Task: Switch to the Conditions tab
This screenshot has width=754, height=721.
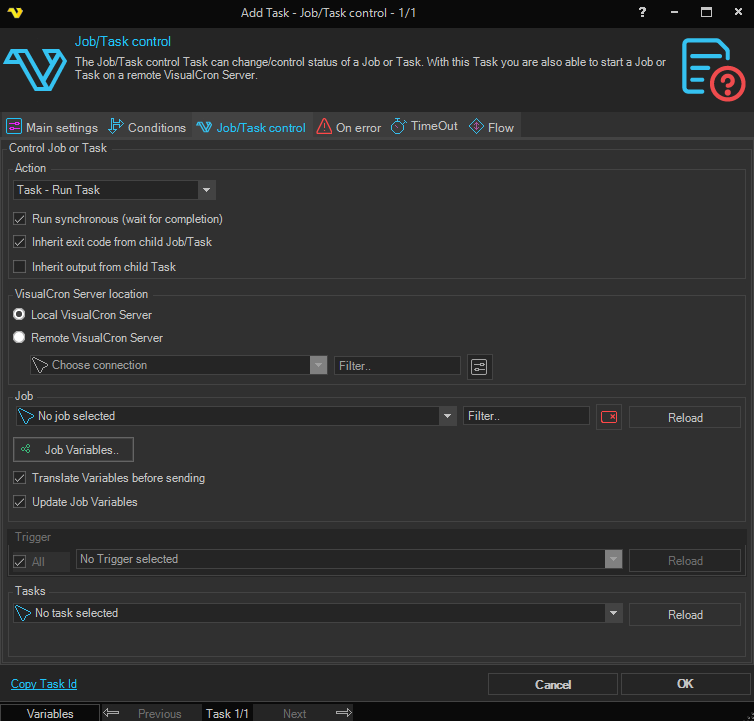Action: 147,128
